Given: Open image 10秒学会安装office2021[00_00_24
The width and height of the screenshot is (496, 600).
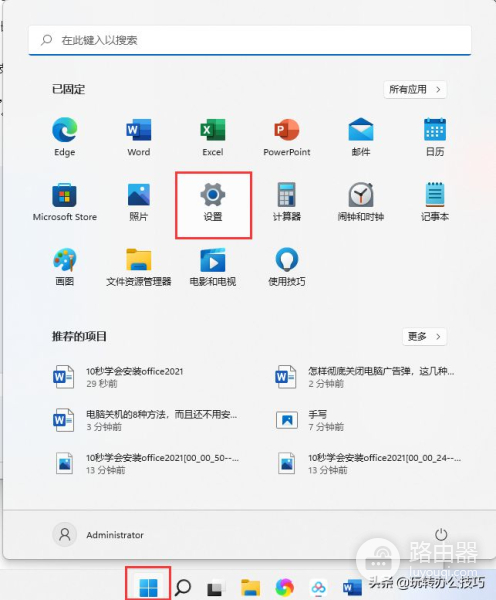Looking at the screenshot, I should pyautogui.click(x=368, y=463).
